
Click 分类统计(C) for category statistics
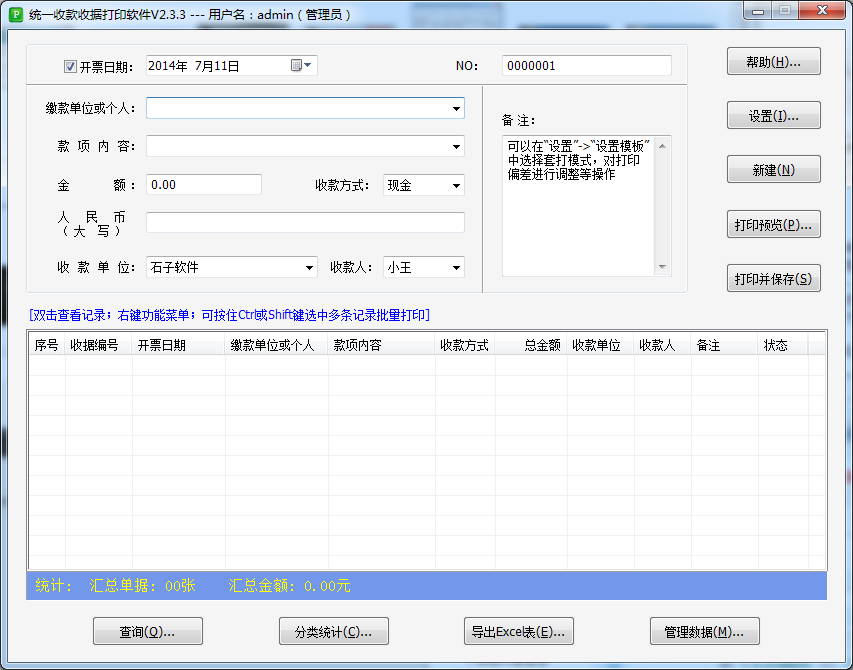pos(333,631)
